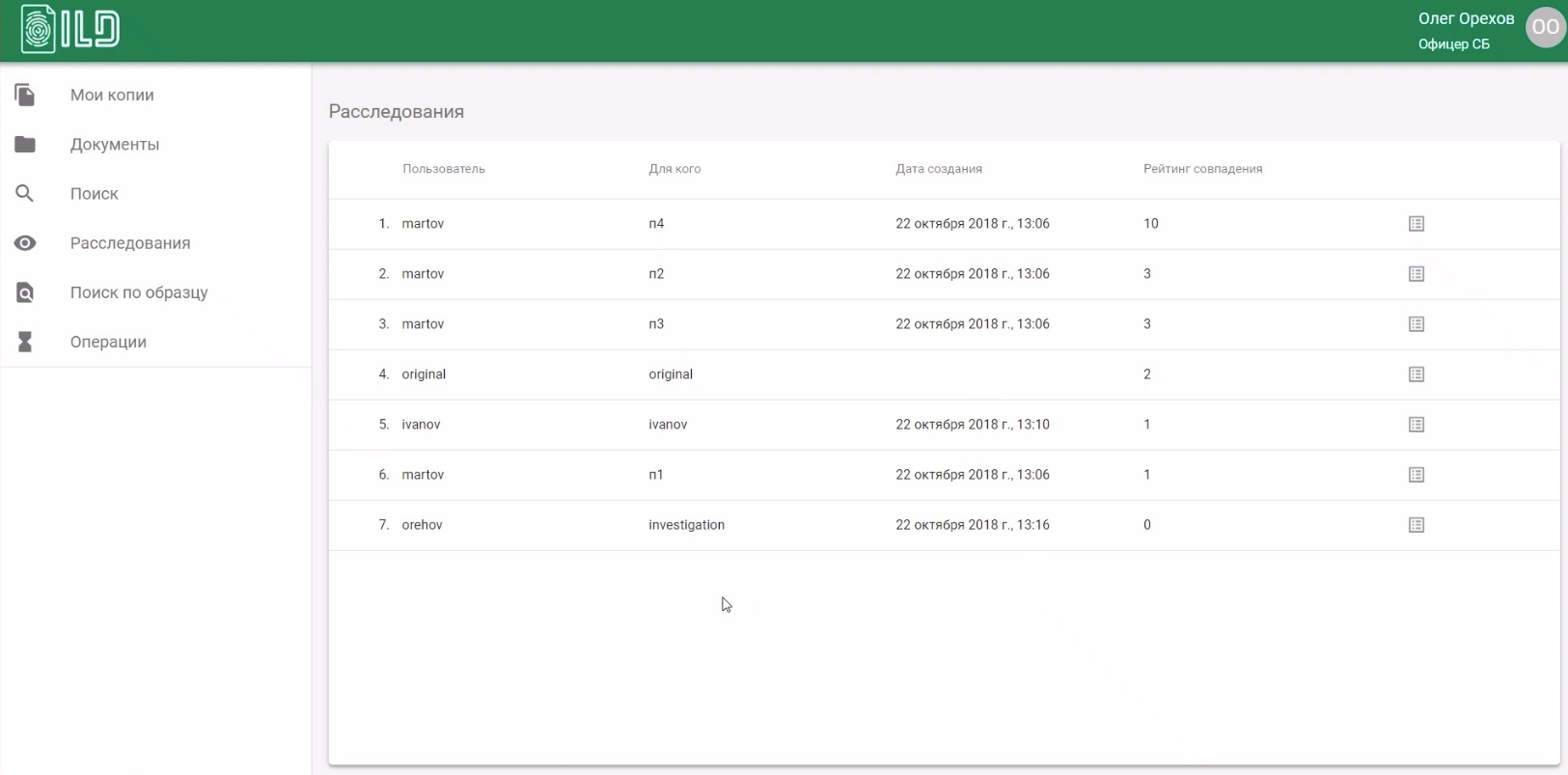Open details icon for row п1
1568x775 pixels.
(x=1417, y=475)
